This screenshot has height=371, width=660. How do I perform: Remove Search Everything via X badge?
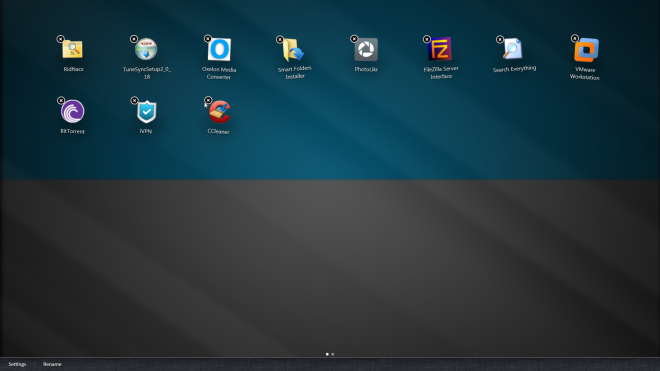[x=500, y=39]
